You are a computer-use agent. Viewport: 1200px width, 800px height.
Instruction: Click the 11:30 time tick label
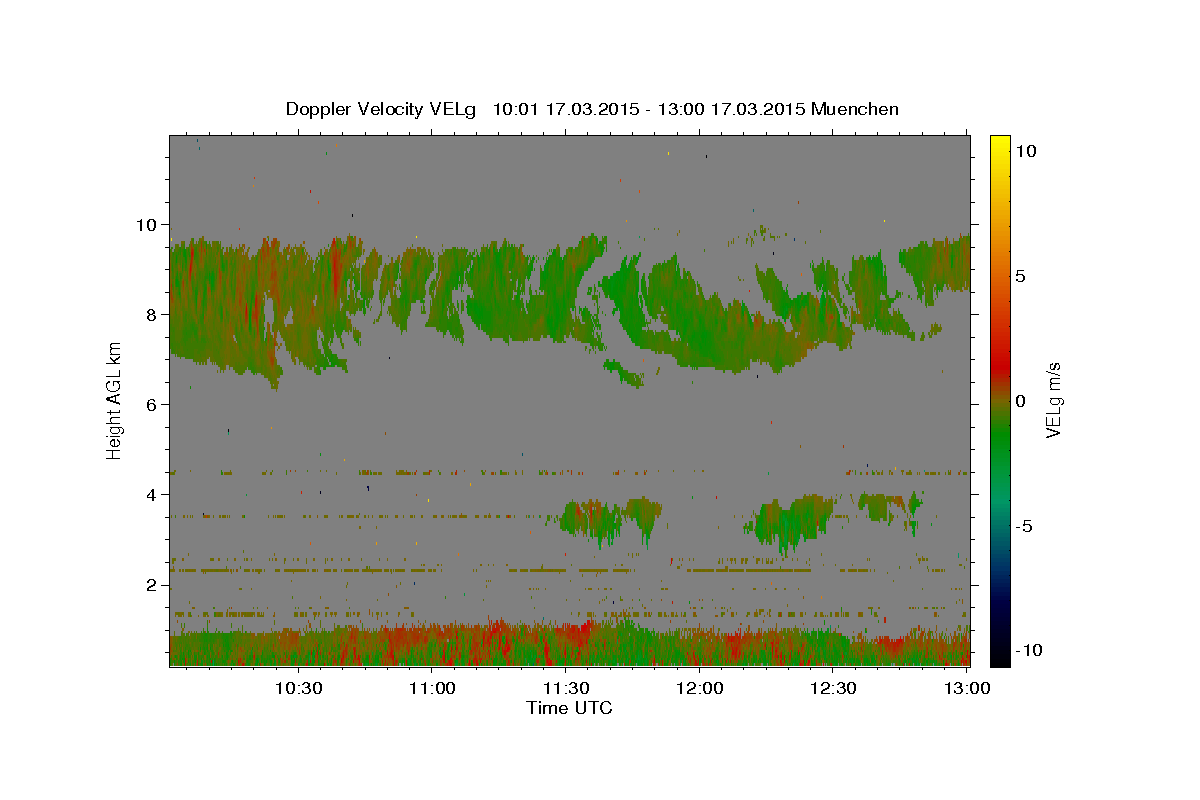point(566,688)
